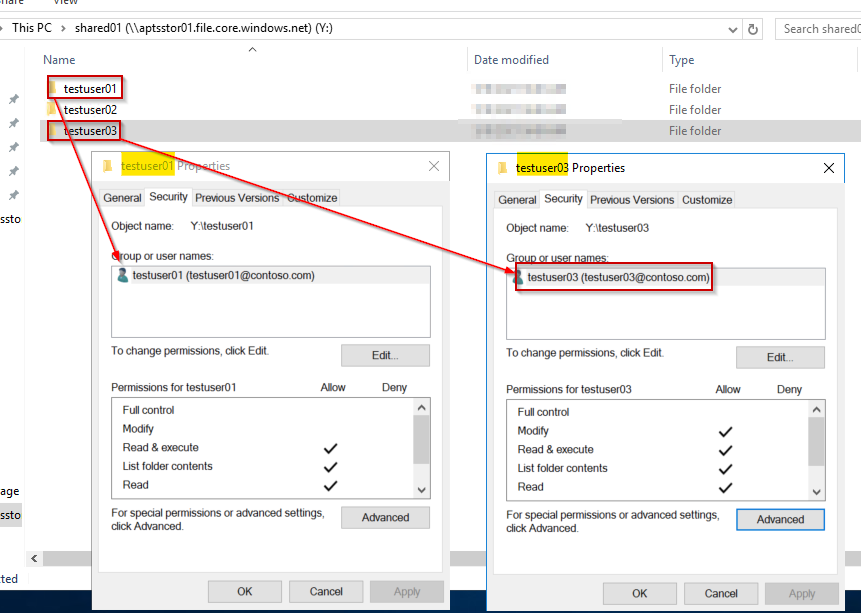Click Edit button in testuser01 Properties

point(385,355)
